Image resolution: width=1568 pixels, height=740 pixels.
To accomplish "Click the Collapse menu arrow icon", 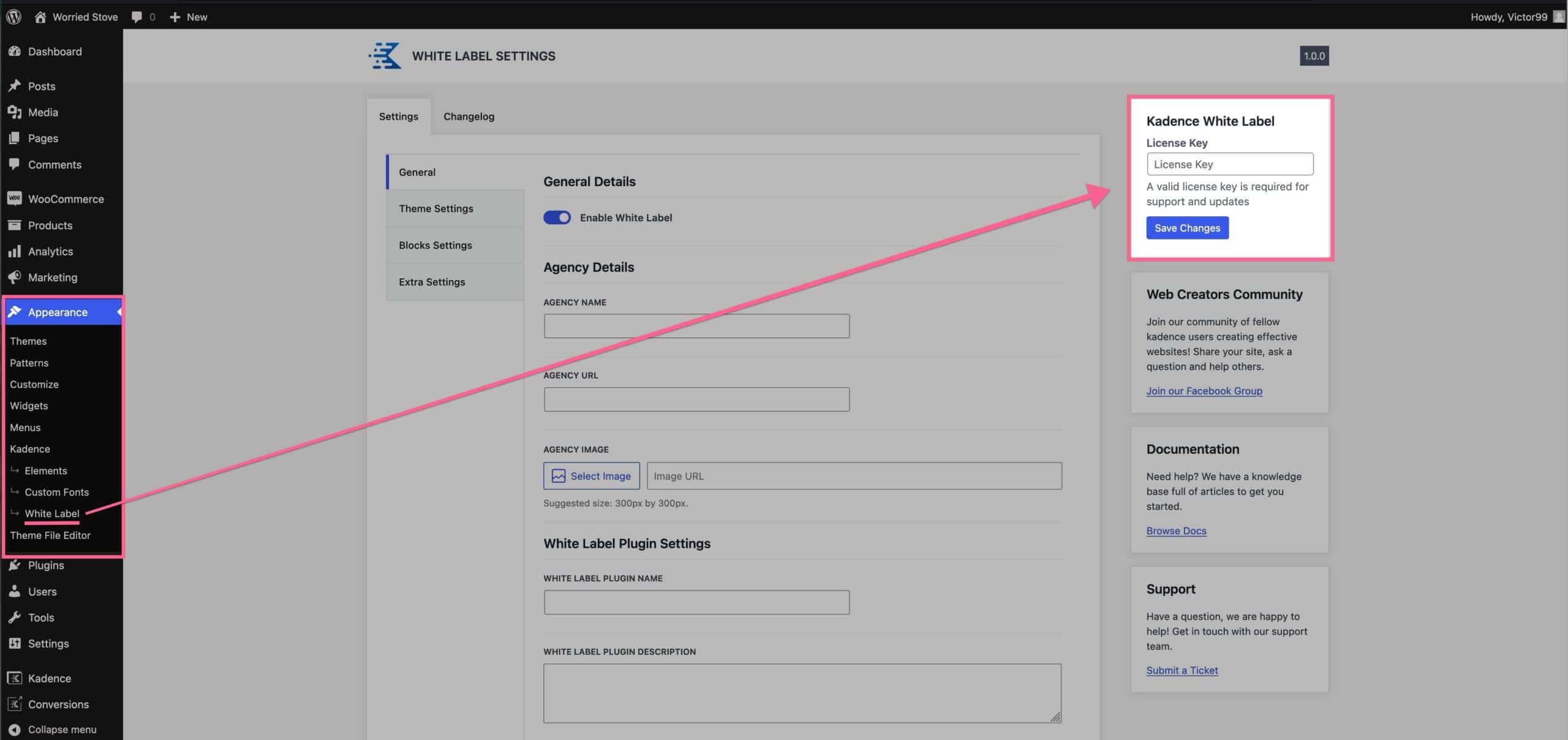I will tap(15, 729).
